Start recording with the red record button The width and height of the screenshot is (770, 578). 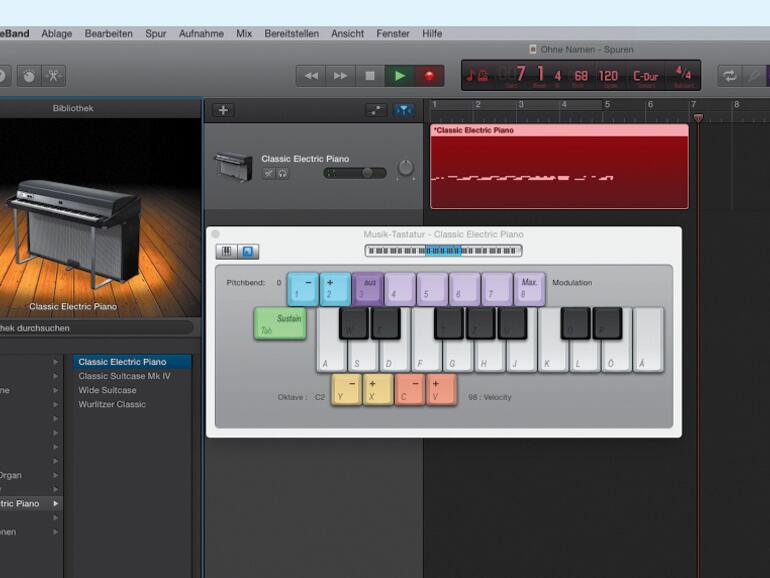tap(429, 76)
